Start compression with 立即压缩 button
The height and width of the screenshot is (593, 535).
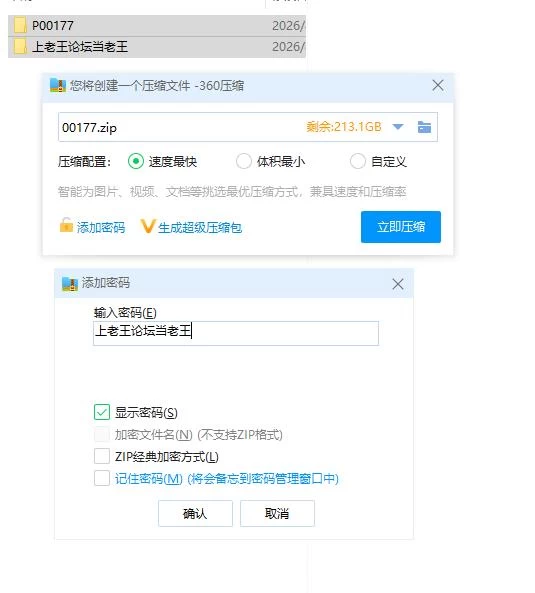click(x=401, y=227)
